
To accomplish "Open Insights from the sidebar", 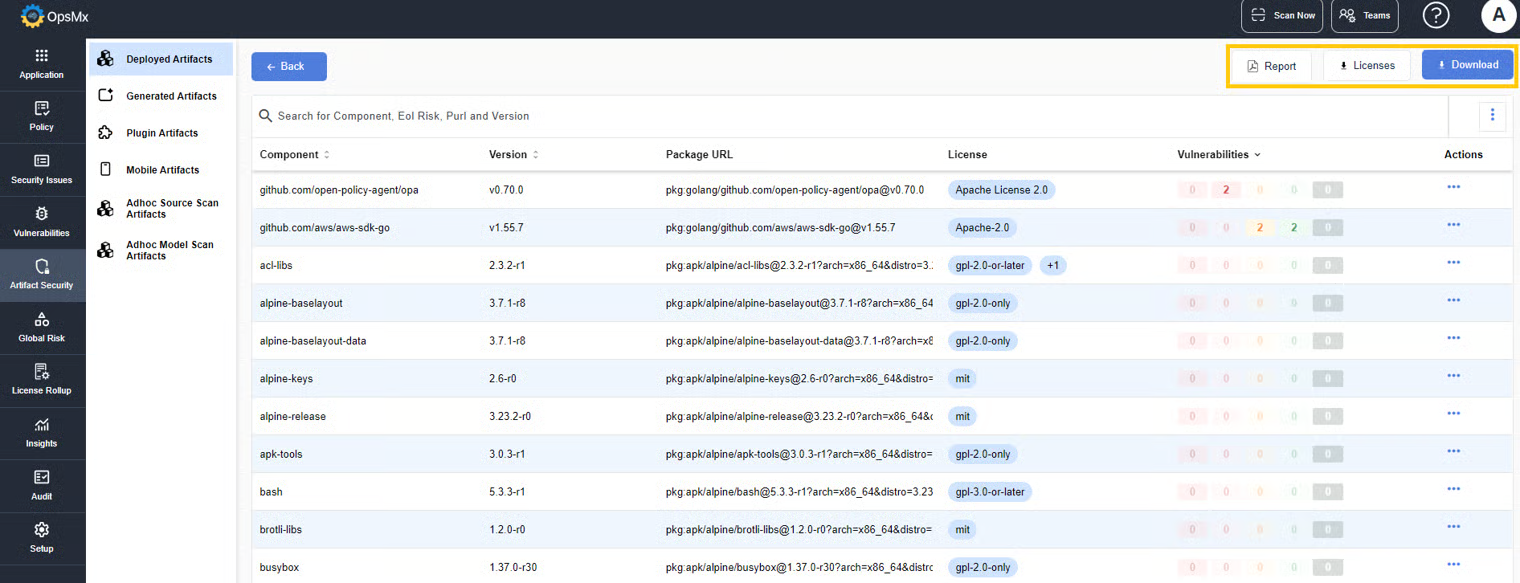I will 42,433.
